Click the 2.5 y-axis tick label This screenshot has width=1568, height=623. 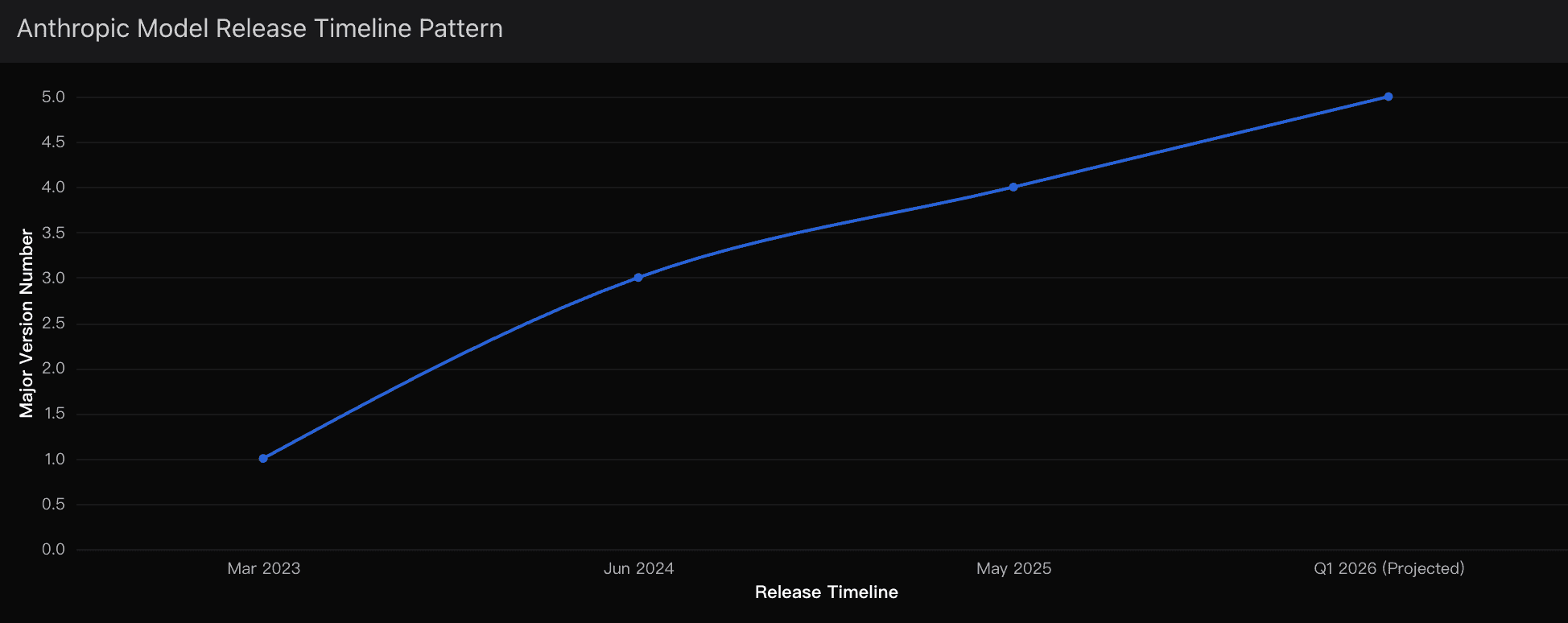tap(53, 324)
